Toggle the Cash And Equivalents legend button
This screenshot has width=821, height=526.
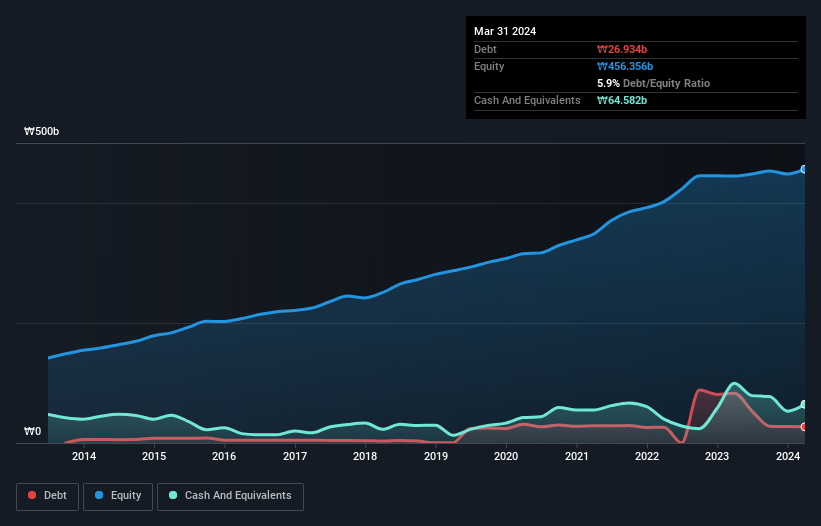click(230, 496)
